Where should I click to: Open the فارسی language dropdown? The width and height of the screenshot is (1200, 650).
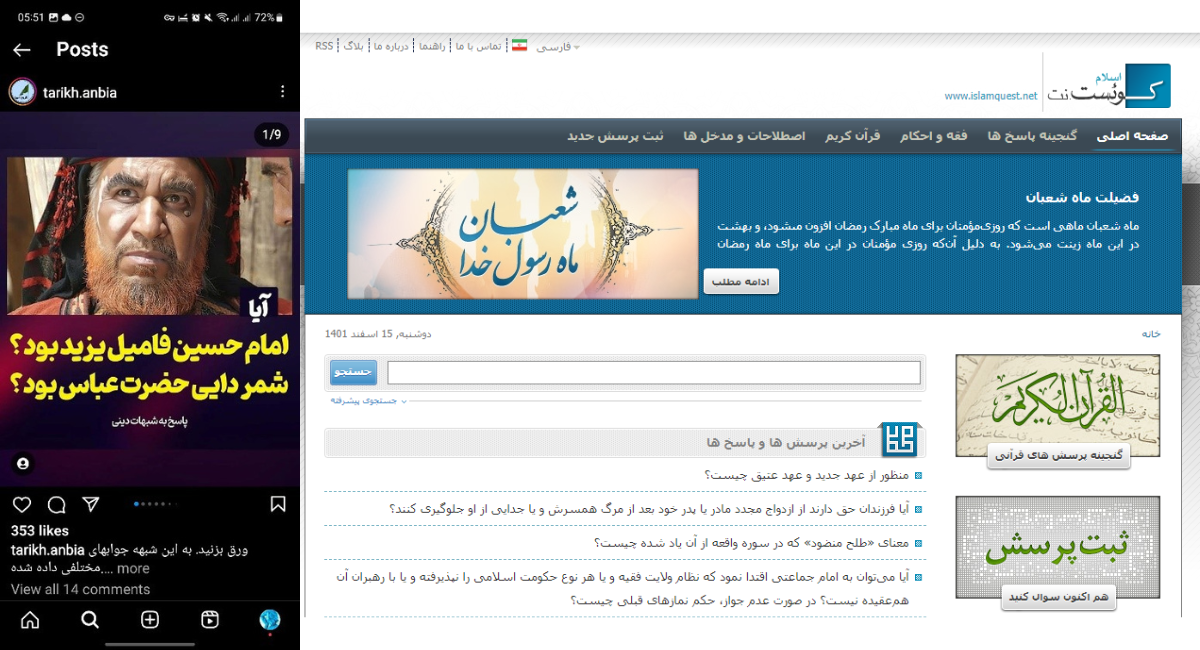click(x=557, y=47)
